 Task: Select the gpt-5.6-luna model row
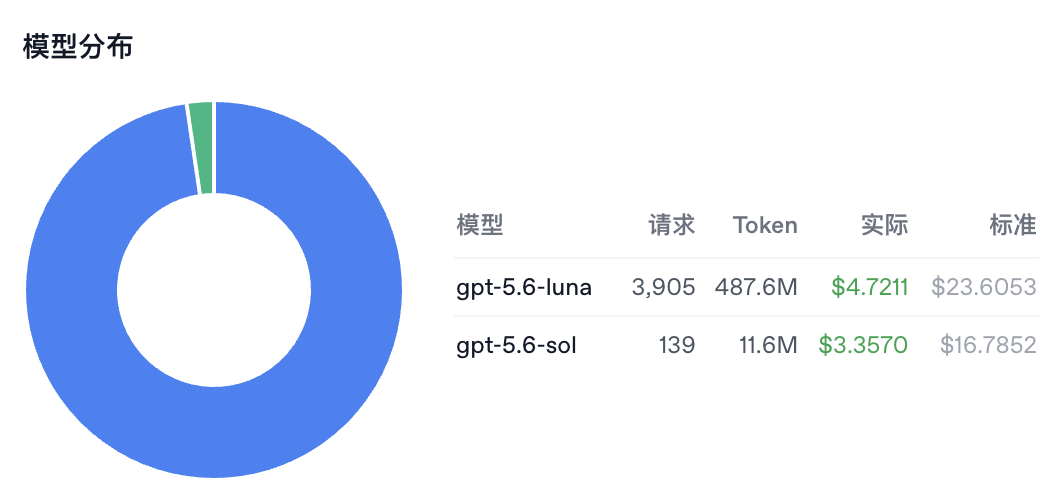746,287
